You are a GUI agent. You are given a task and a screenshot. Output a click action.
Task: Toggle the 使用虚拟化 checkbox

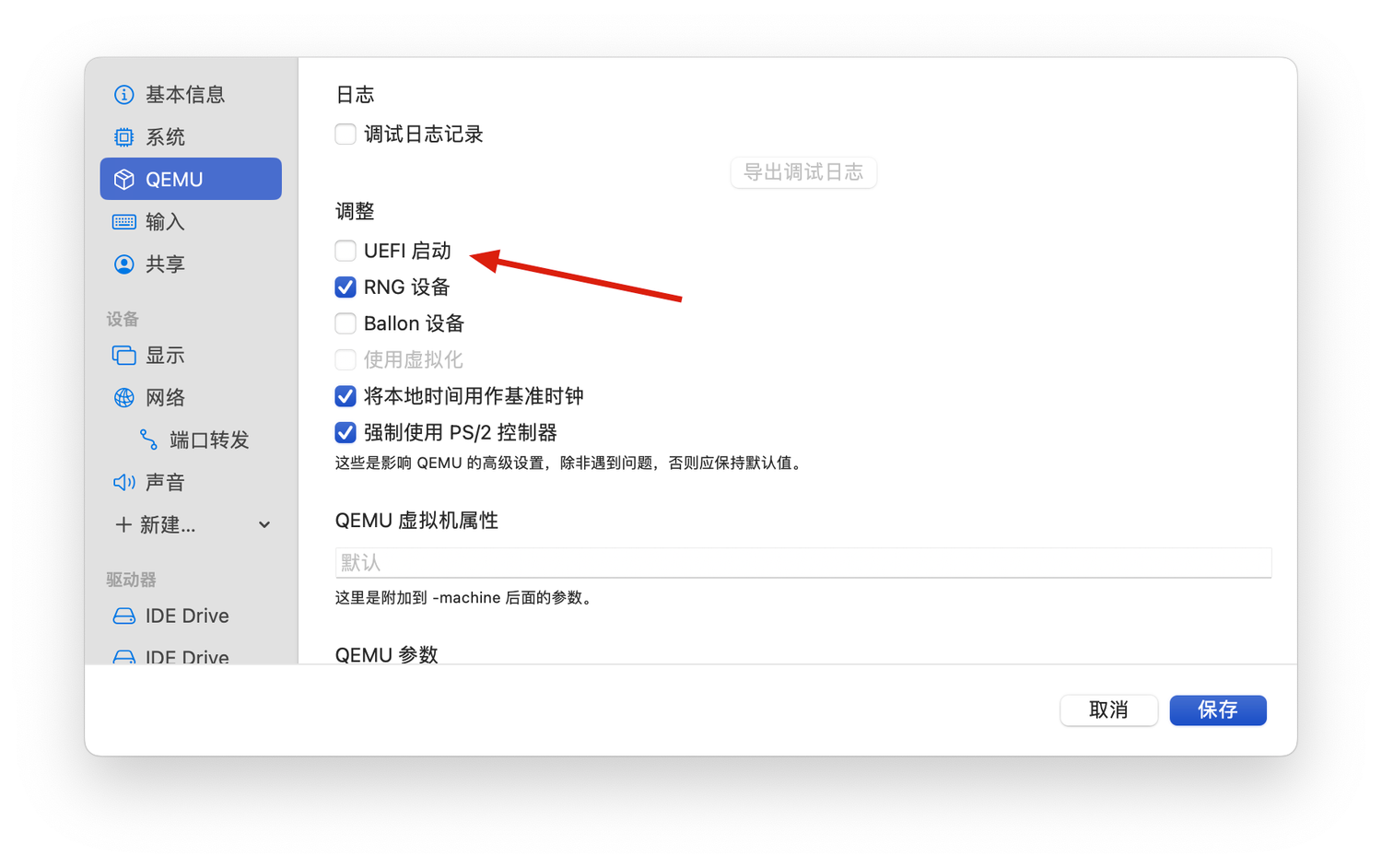click(x=345, y=359)
